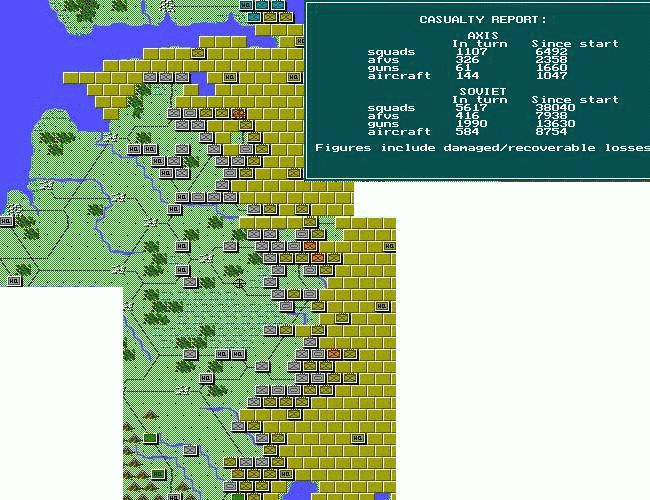
Task: Select the orange counter right of a gray armor counter
Action: click(310, 246)
